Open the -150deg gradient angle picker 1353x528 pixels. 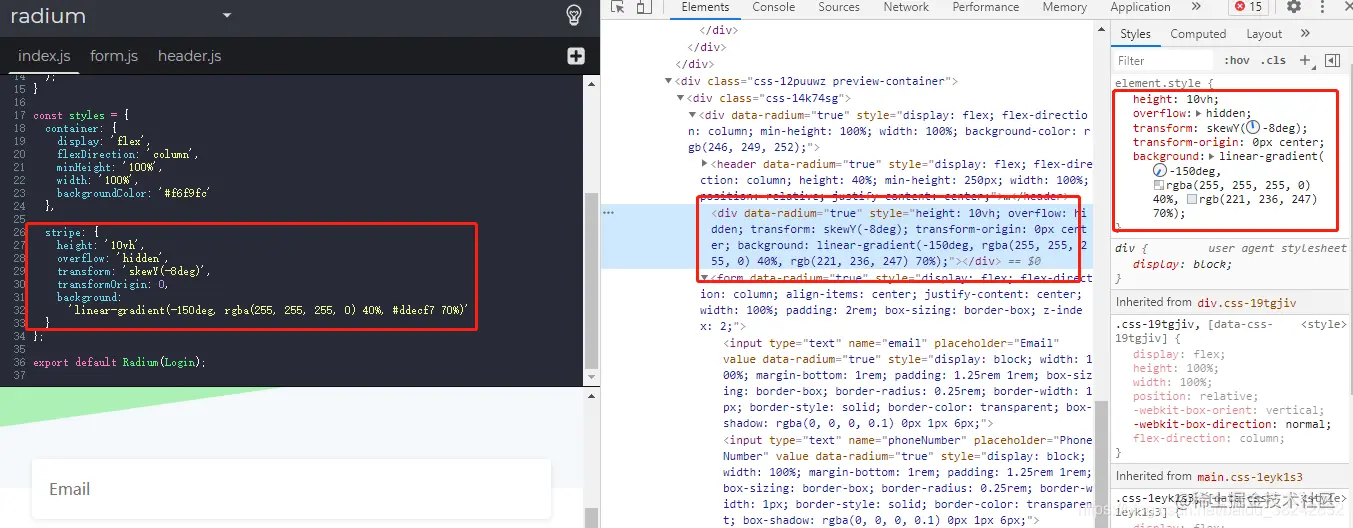pyautogui.click(x=1160, y=171)
